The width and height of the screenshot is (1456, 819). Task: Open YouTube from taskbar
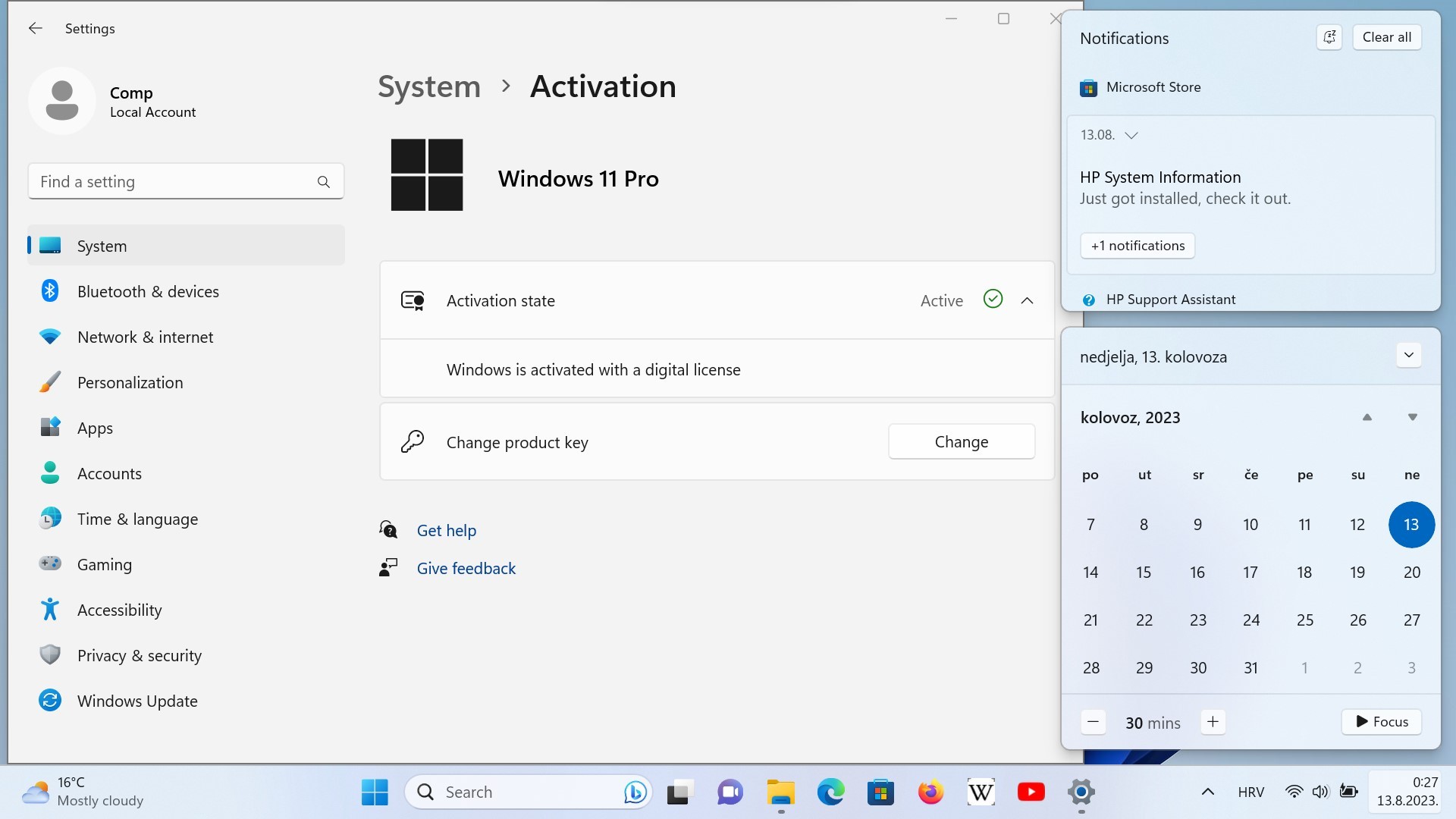click(1031, 792)
